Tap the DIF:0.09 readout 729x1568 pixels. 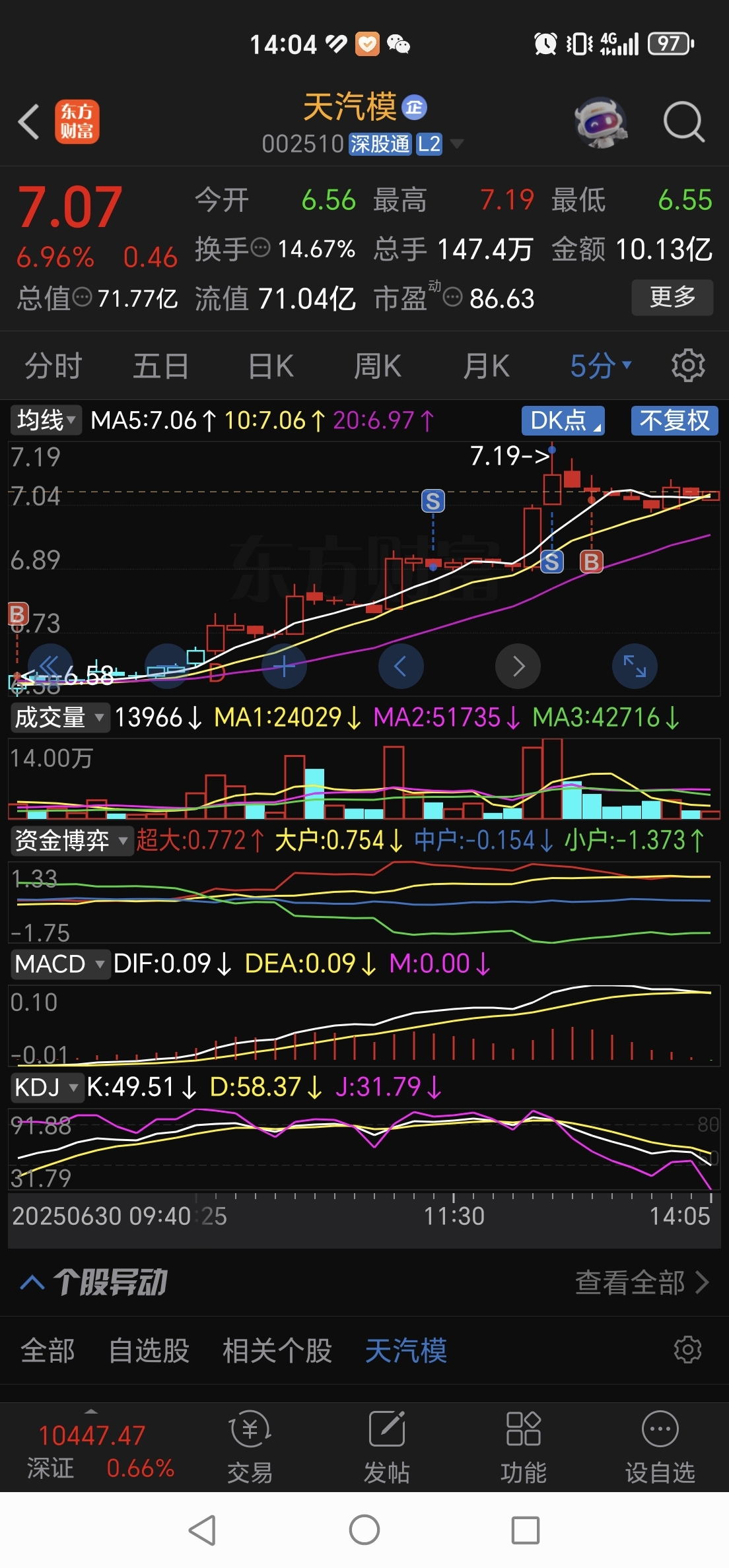point(173,964)
